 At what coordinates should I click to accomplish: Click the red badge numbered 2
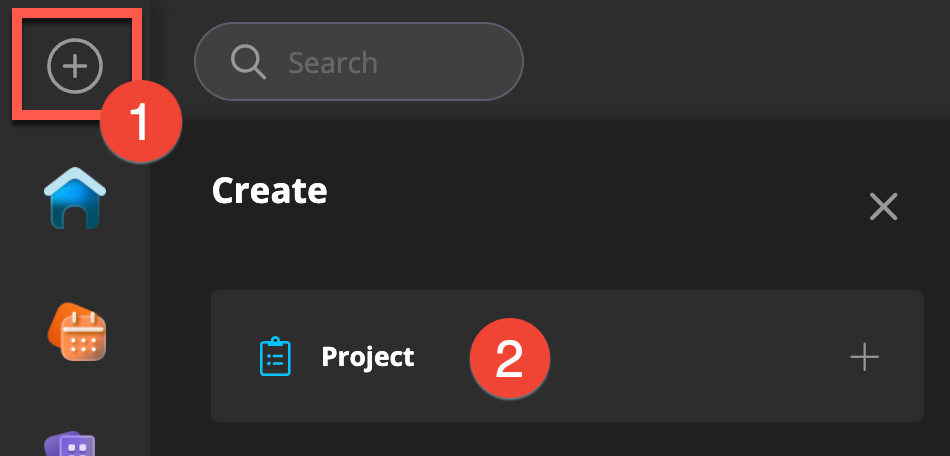510,359
